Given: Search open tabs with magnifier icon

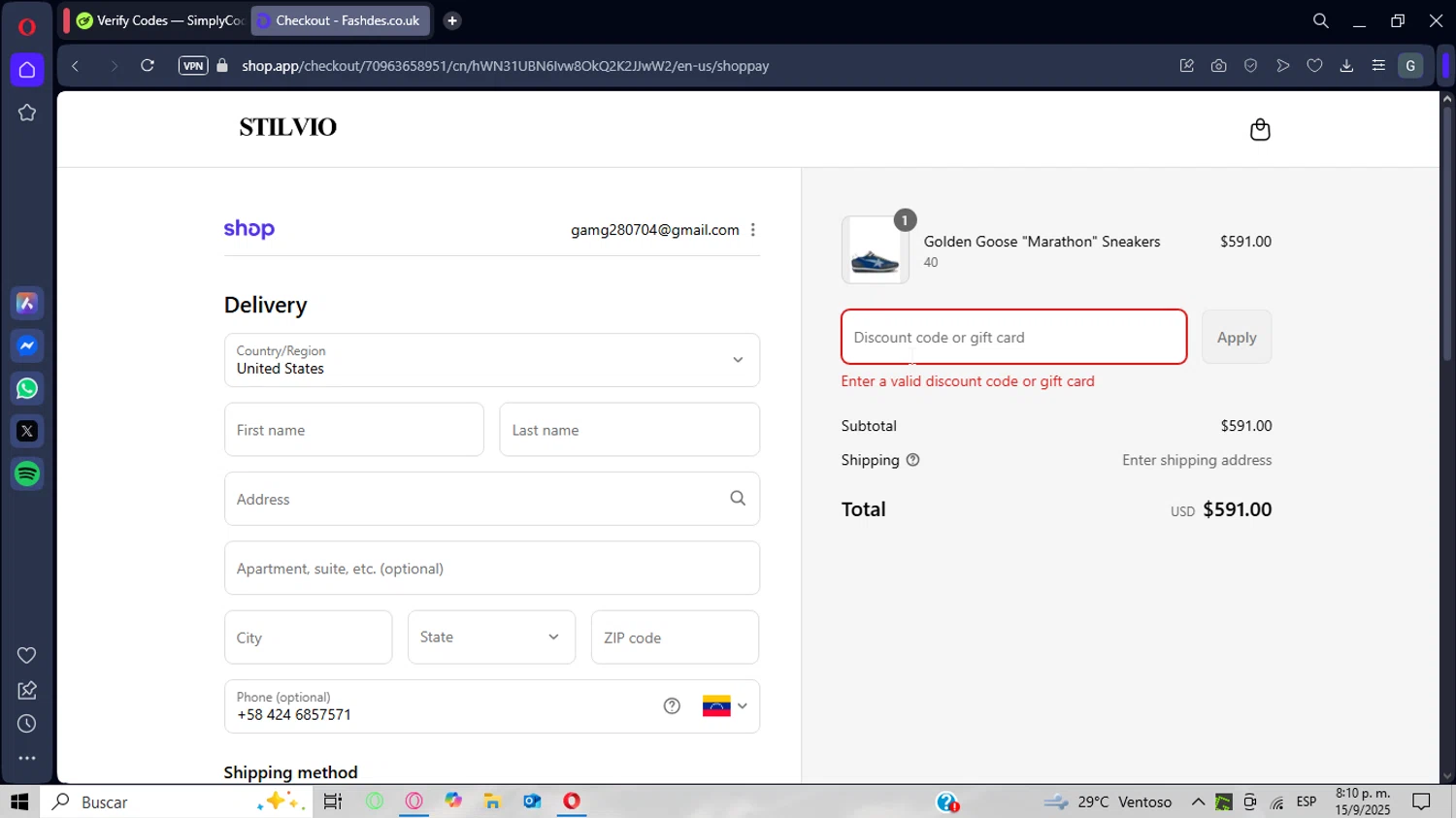Looking at the screenshot, I should 1320,20.
